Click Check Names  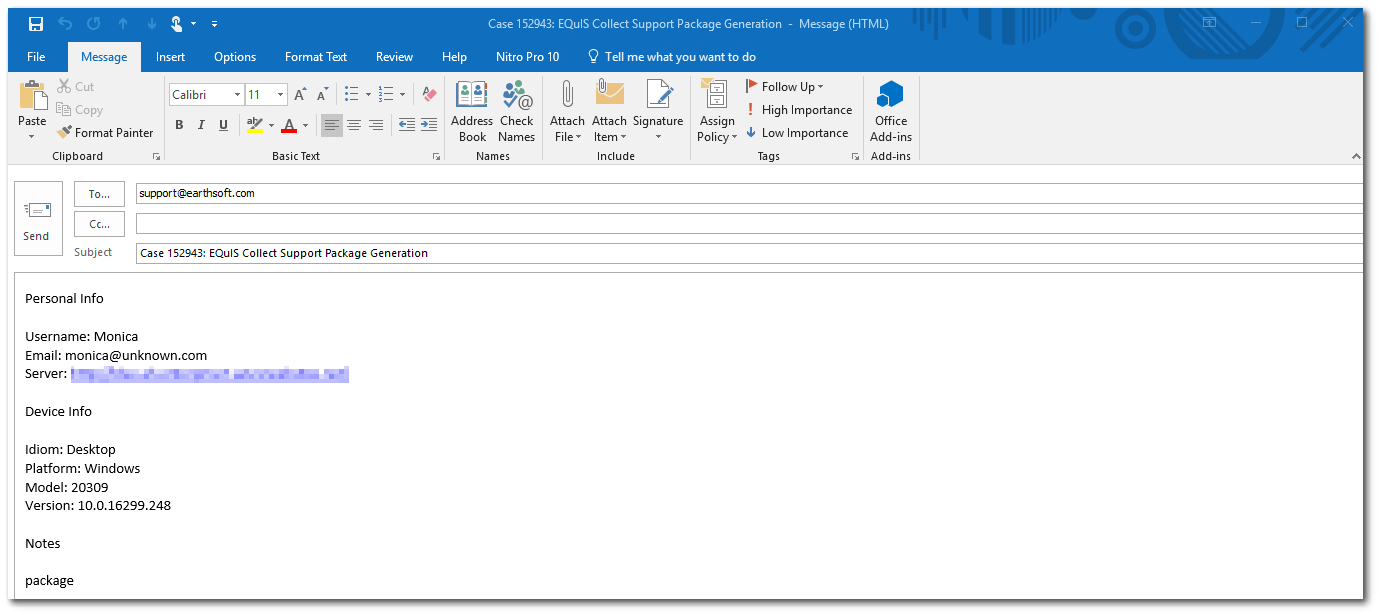[x=517, y=111]
